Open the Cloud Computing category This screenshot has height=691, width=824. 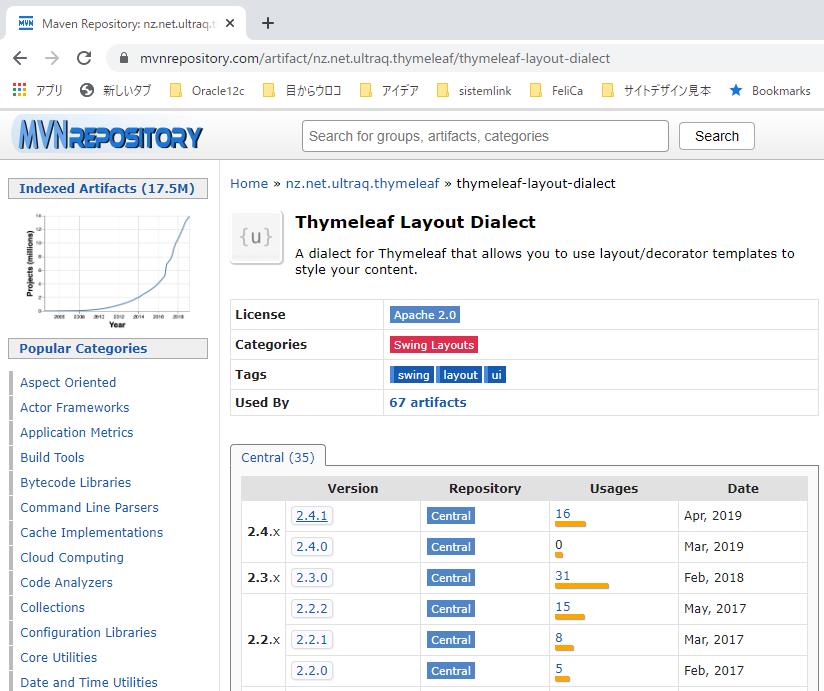(x=72, y=558)
